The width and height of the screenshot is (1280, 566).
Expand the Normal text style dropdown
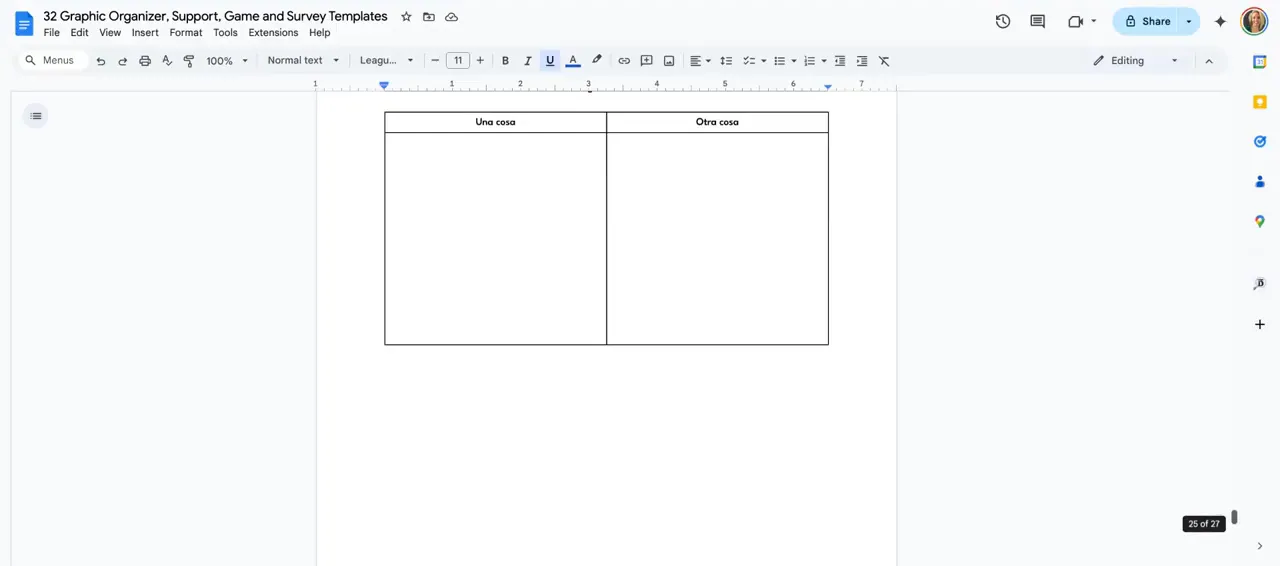[x=303, y=61]
